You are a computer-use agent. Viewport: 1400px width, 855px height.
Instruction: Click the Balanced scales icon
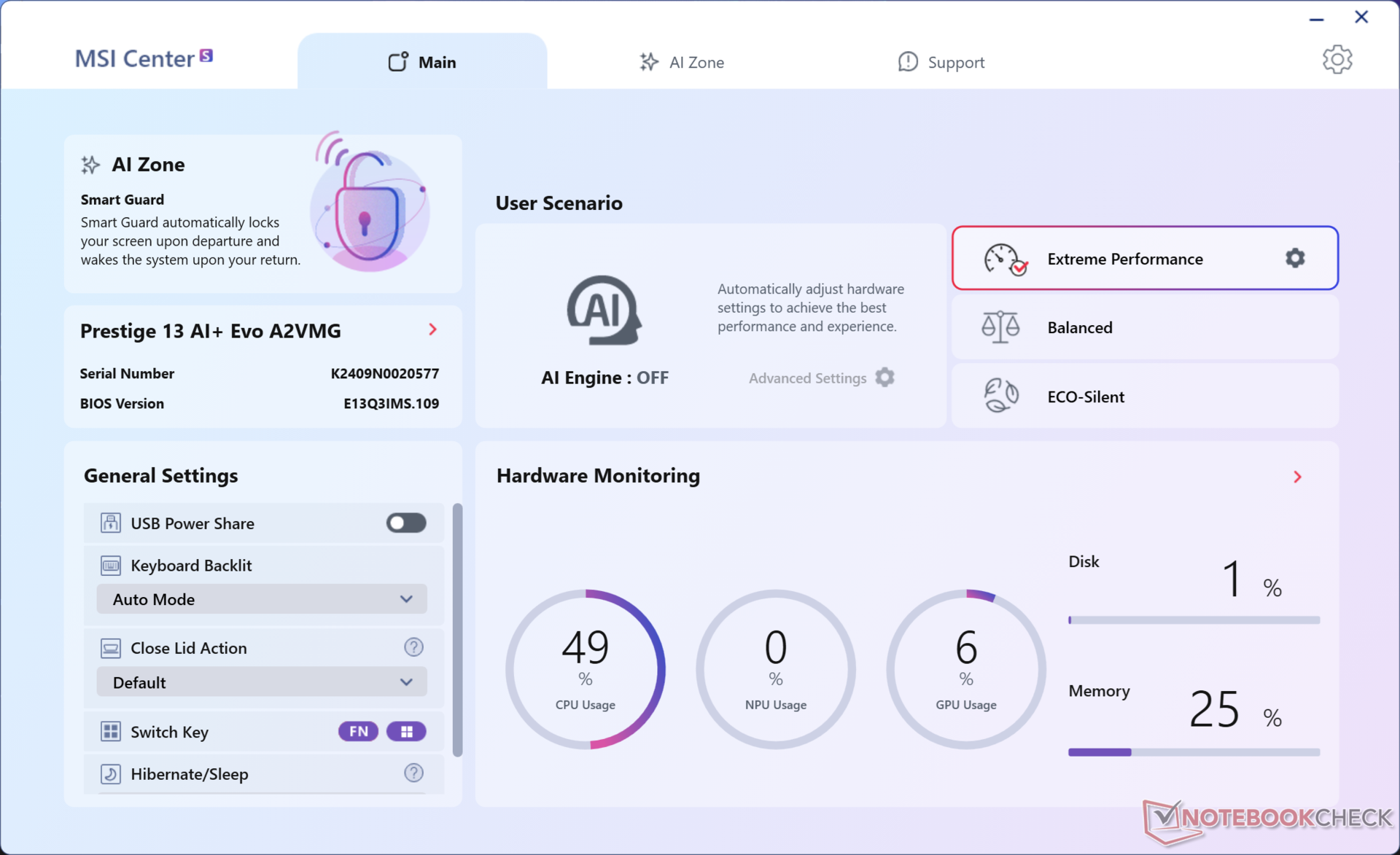click(1000, 327)
